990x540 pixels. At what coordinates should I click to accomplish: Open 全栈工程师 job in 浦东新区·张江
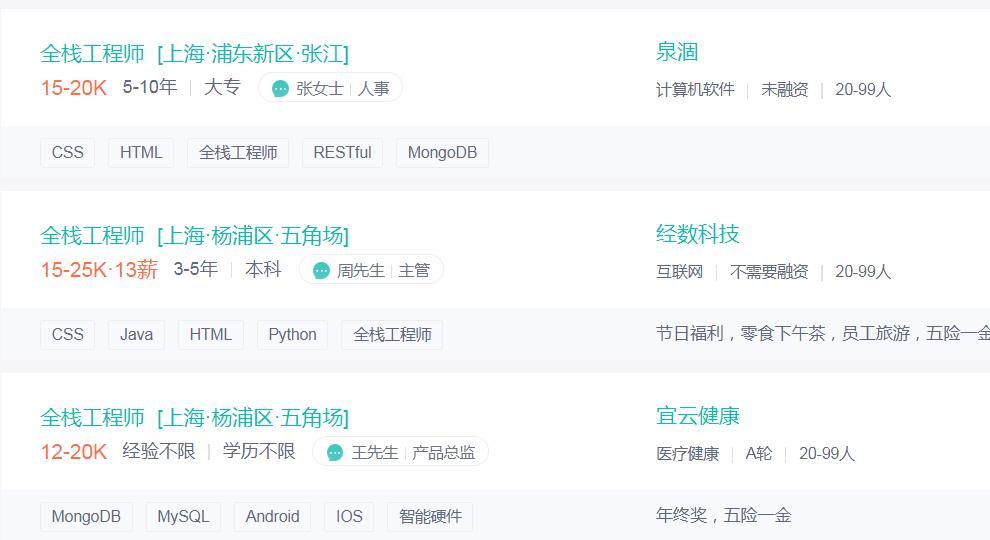(194, 54)
